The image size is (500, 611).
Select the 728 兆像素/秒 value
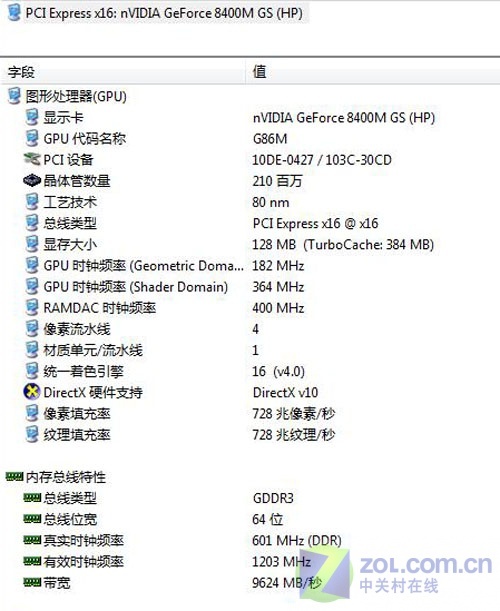pos(293,413)
